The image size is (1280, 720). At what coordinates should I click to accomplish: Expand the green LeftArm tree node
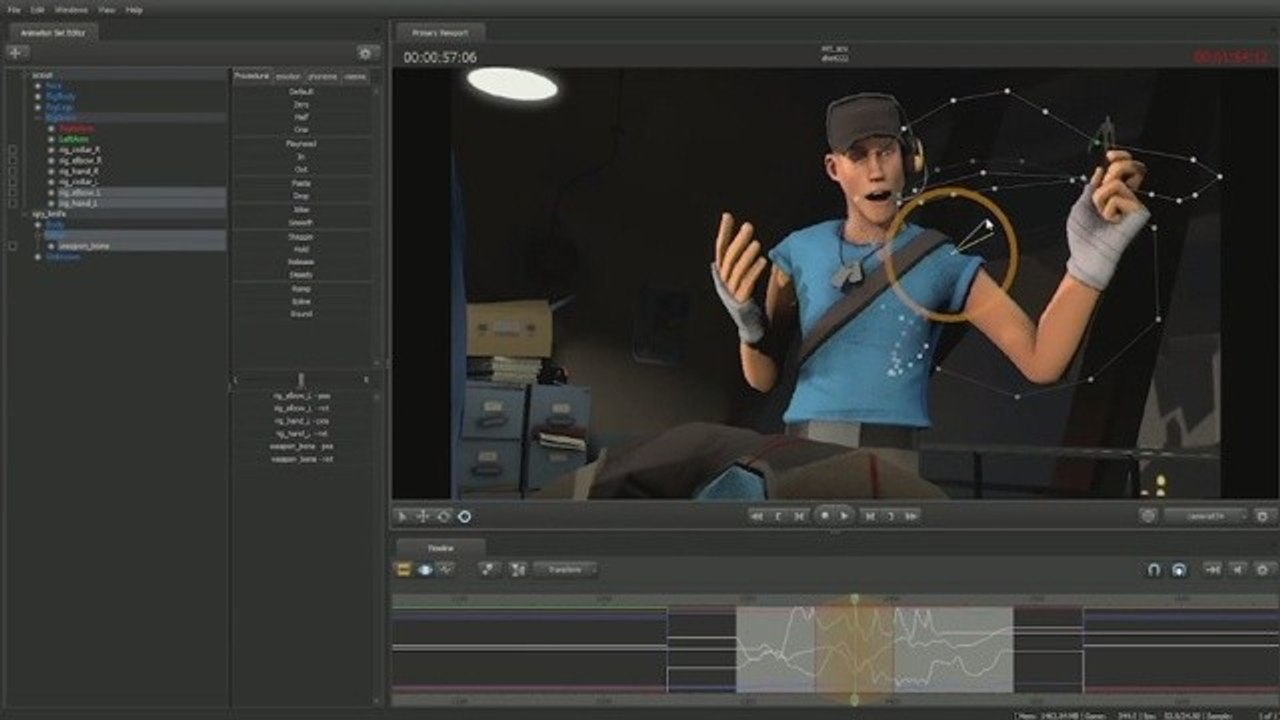pos(52,139)
